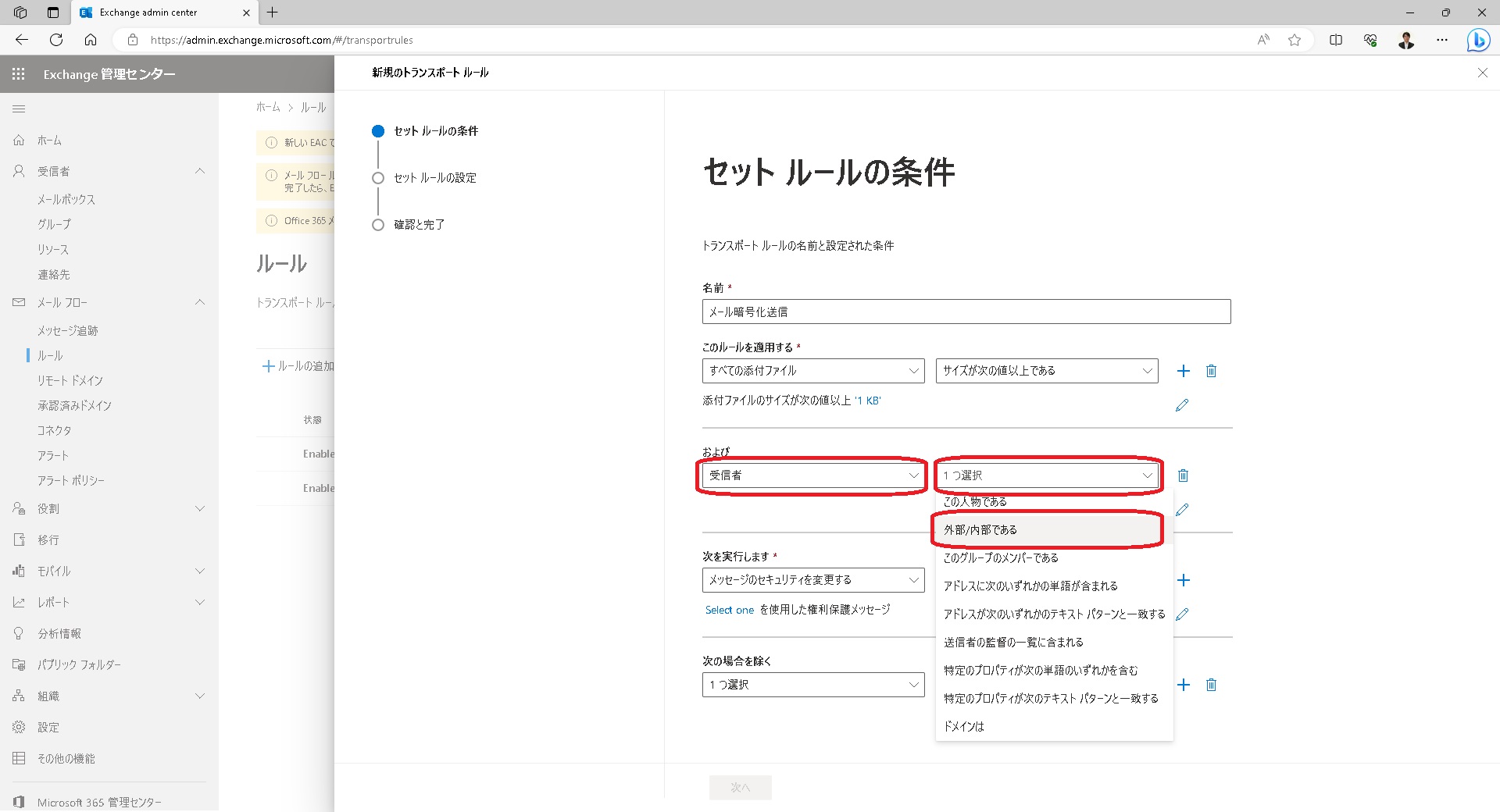Image resolution: width=1500 pixels, height=812 pixels.
Task: Add an exception with the plus icon
Action: click(1184, 685)
